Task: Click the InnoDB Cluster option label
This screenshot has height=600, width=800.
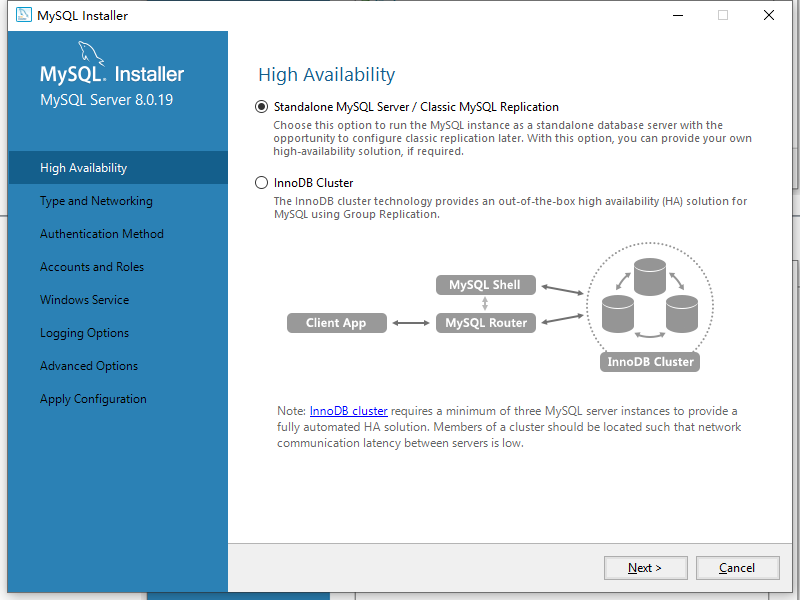Action: [x=313, y=183]
